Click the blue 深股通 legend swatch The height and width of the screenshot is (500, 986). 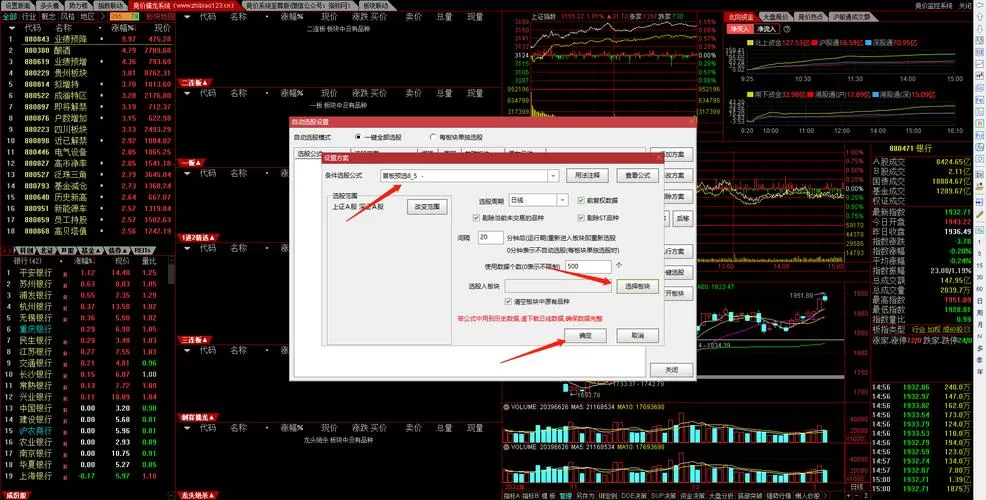[x=868, y=43]
